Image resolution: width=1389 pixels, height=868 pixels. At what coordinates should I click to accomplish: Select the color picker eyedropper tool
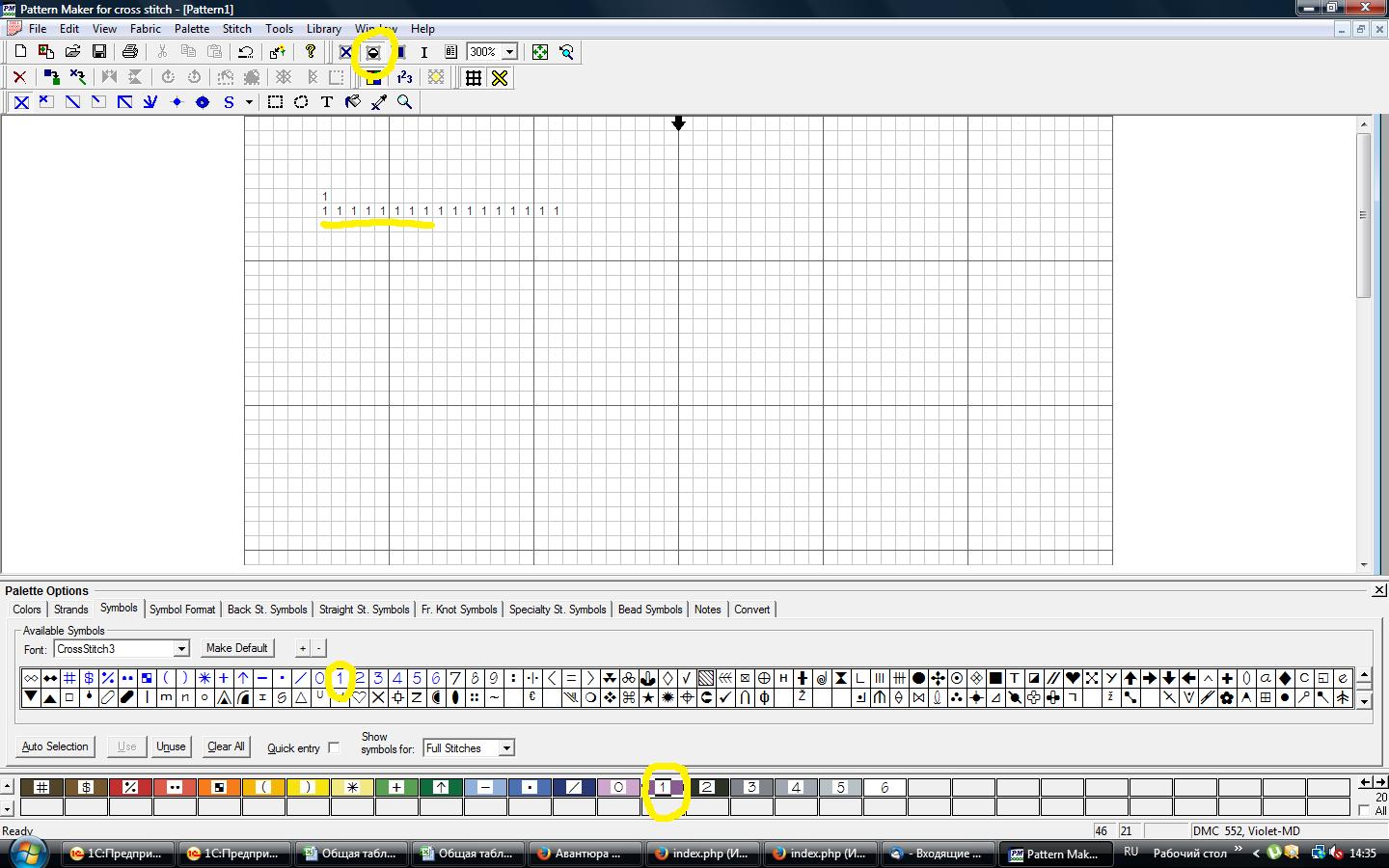[x=379, y=102]
